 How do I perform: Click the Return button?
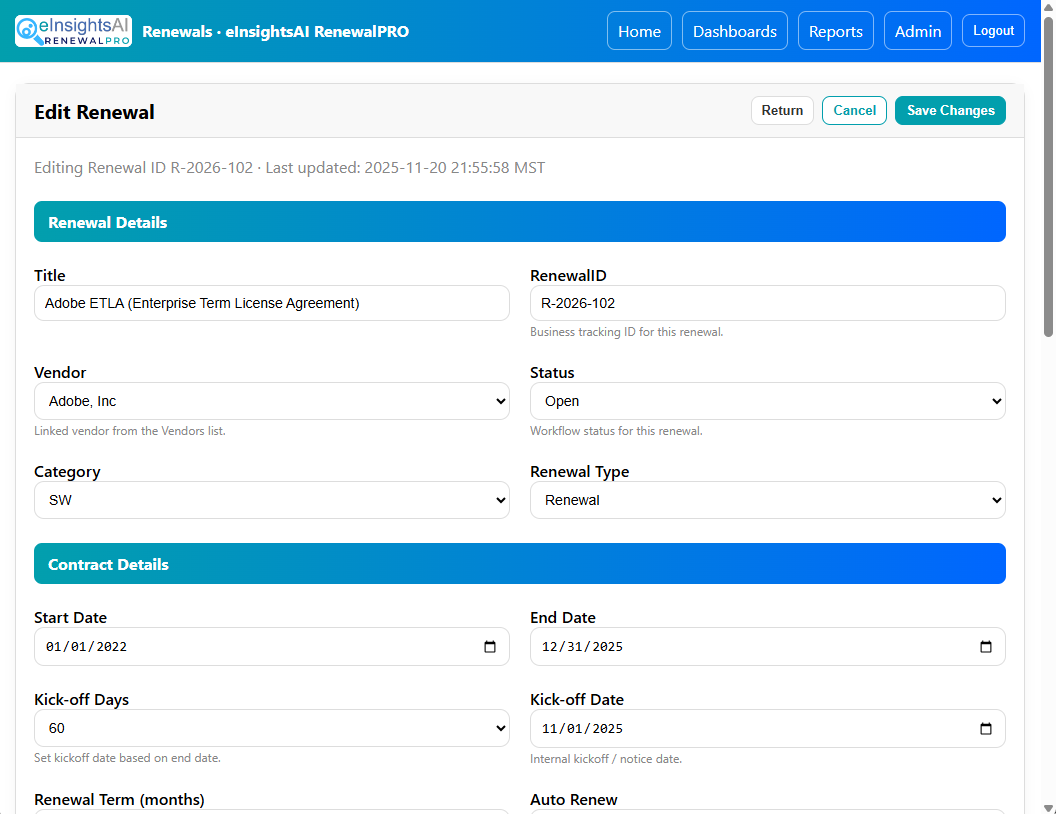782,111
